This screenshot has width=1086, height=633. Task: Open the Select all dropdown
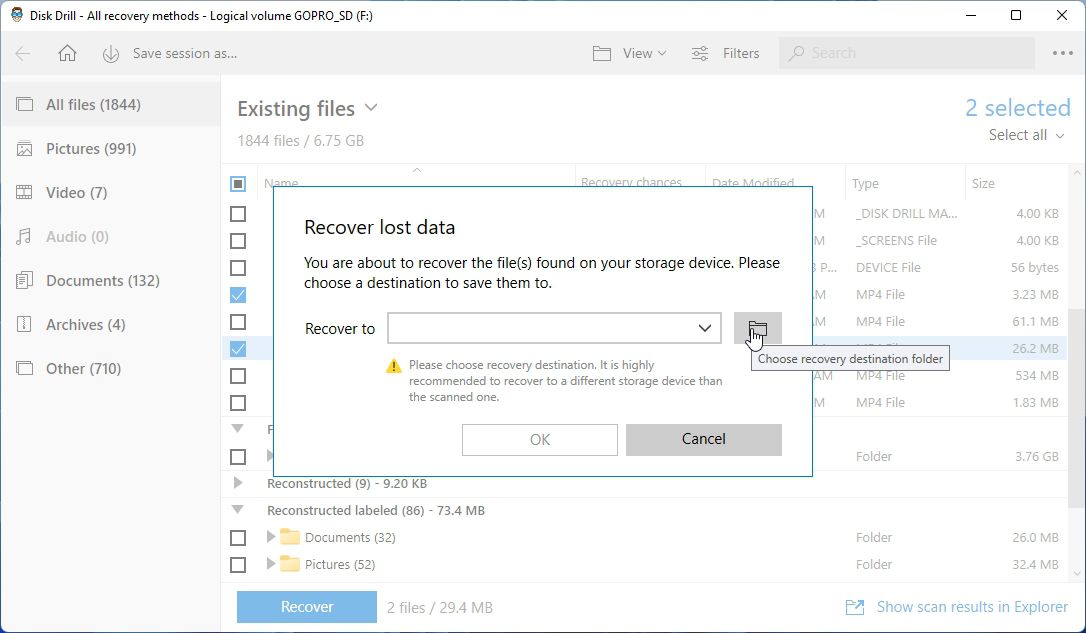tap(1026, 135)
